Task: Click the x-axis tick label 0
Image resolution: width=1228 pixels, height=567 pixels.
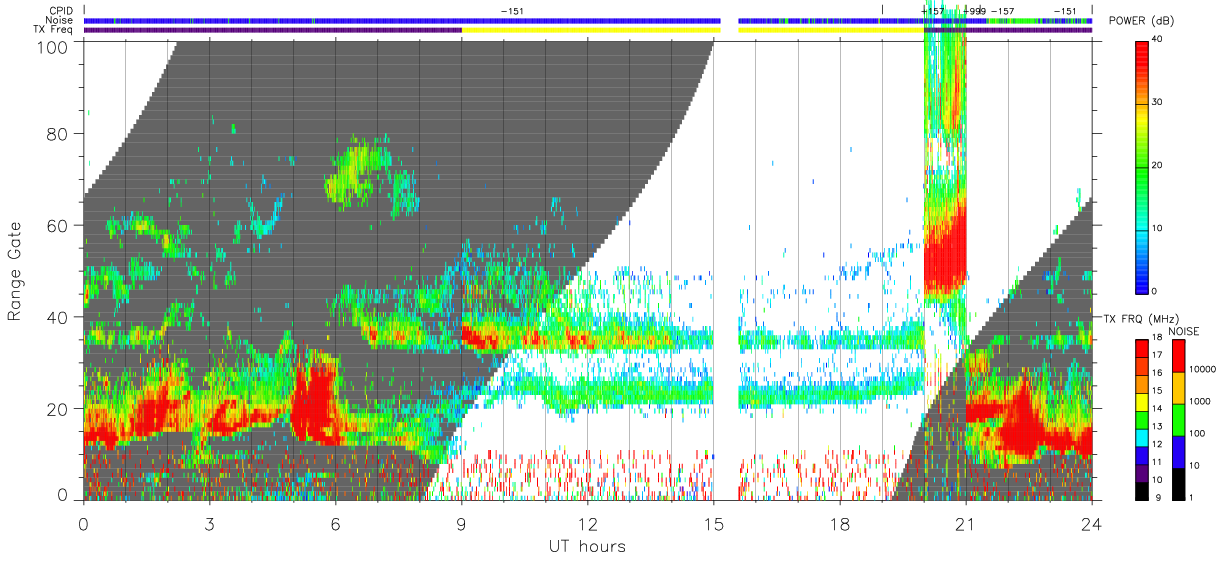Action: 83,523
